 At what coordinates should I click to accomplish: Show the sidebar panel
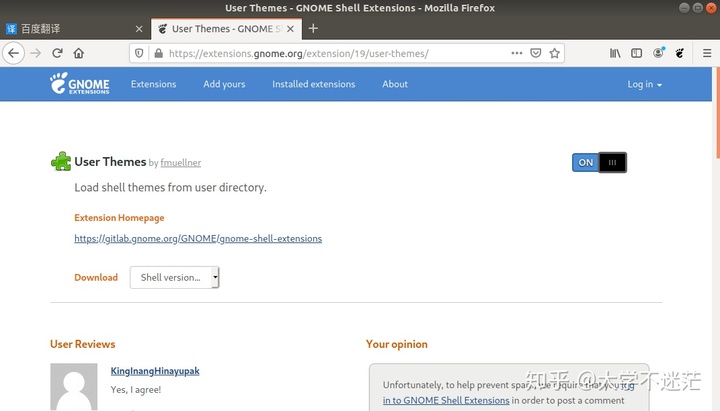click(636, 53)
